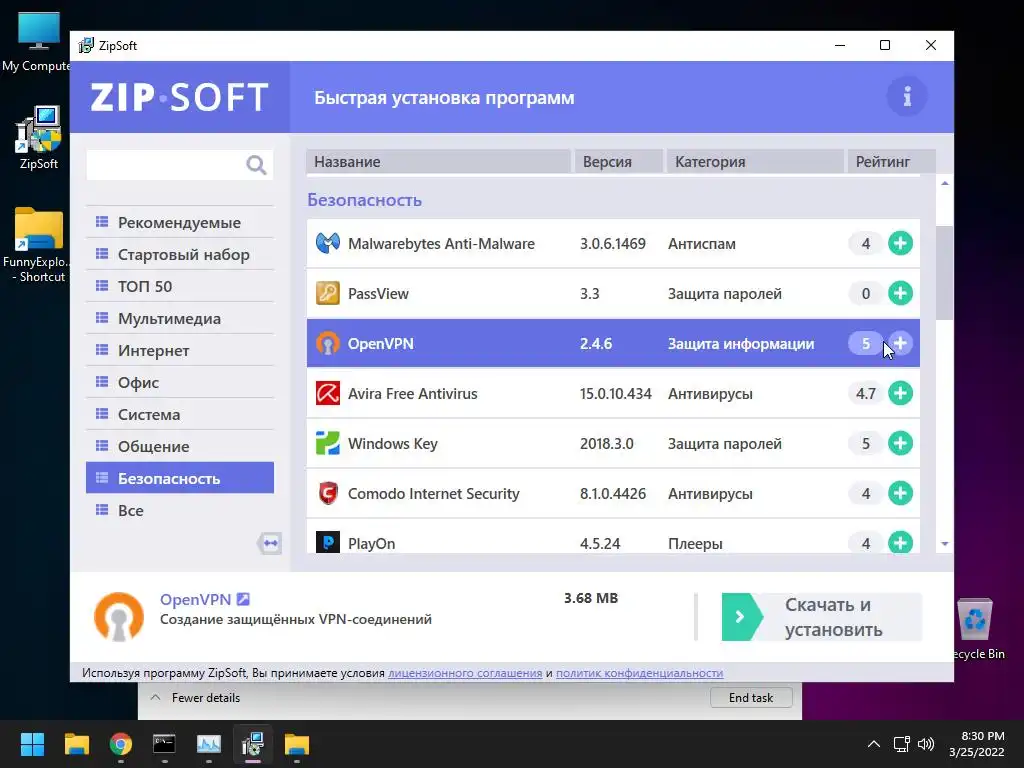Open ZipSoft desktop shortcut

[x=39, y=138]
